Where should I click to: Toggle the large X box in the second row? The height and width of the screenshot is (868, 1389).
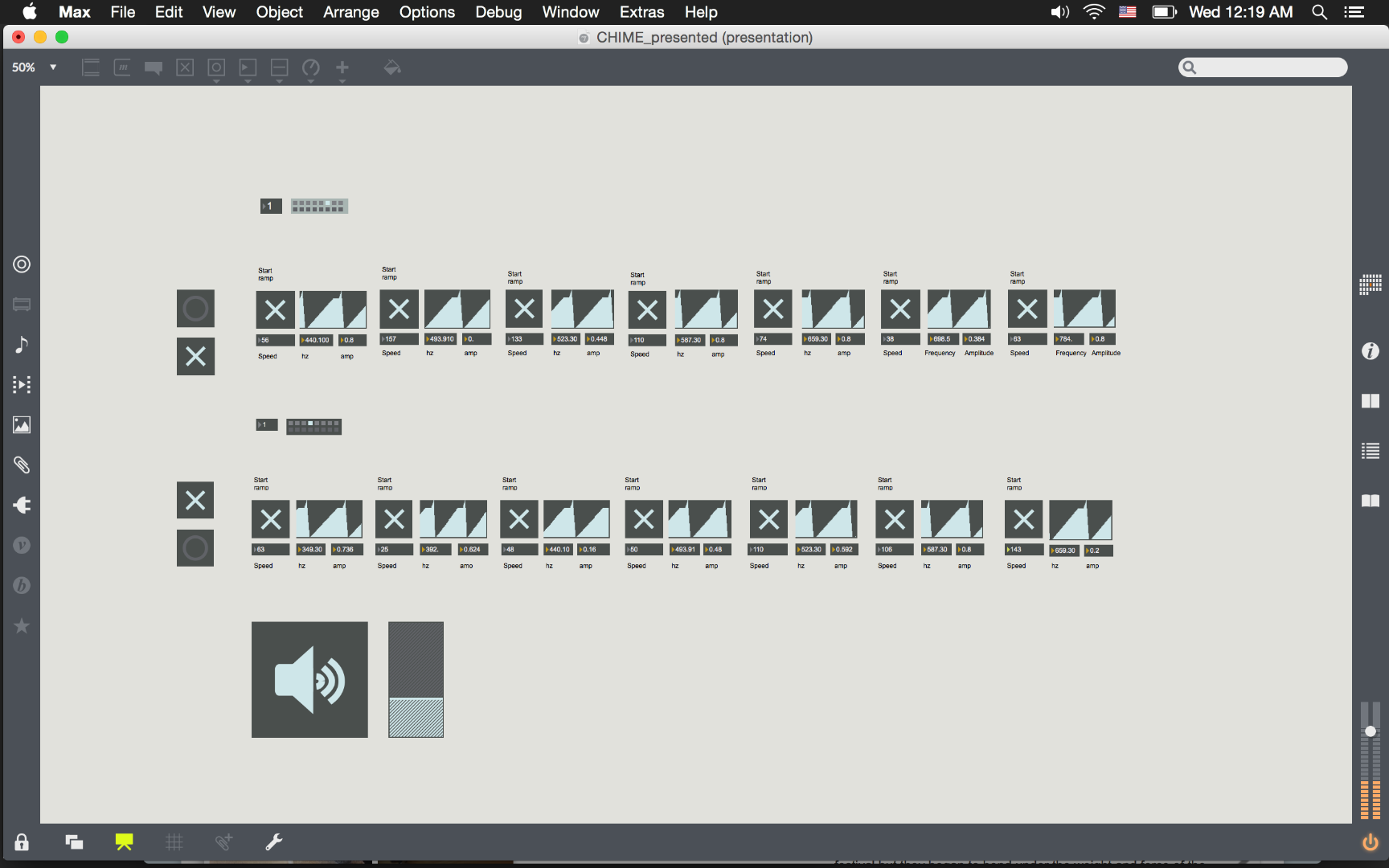point(195,500)
